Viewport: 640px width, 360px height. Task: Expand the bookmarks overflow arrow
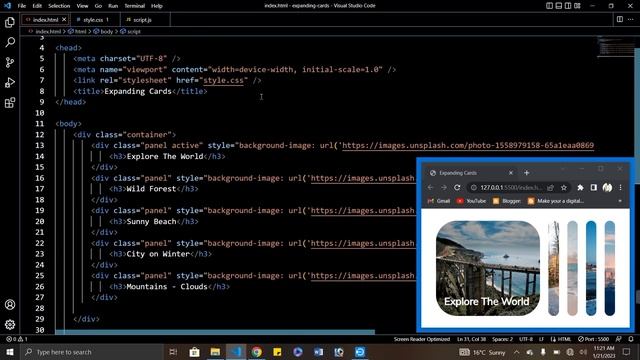click(x=620, y=201)
